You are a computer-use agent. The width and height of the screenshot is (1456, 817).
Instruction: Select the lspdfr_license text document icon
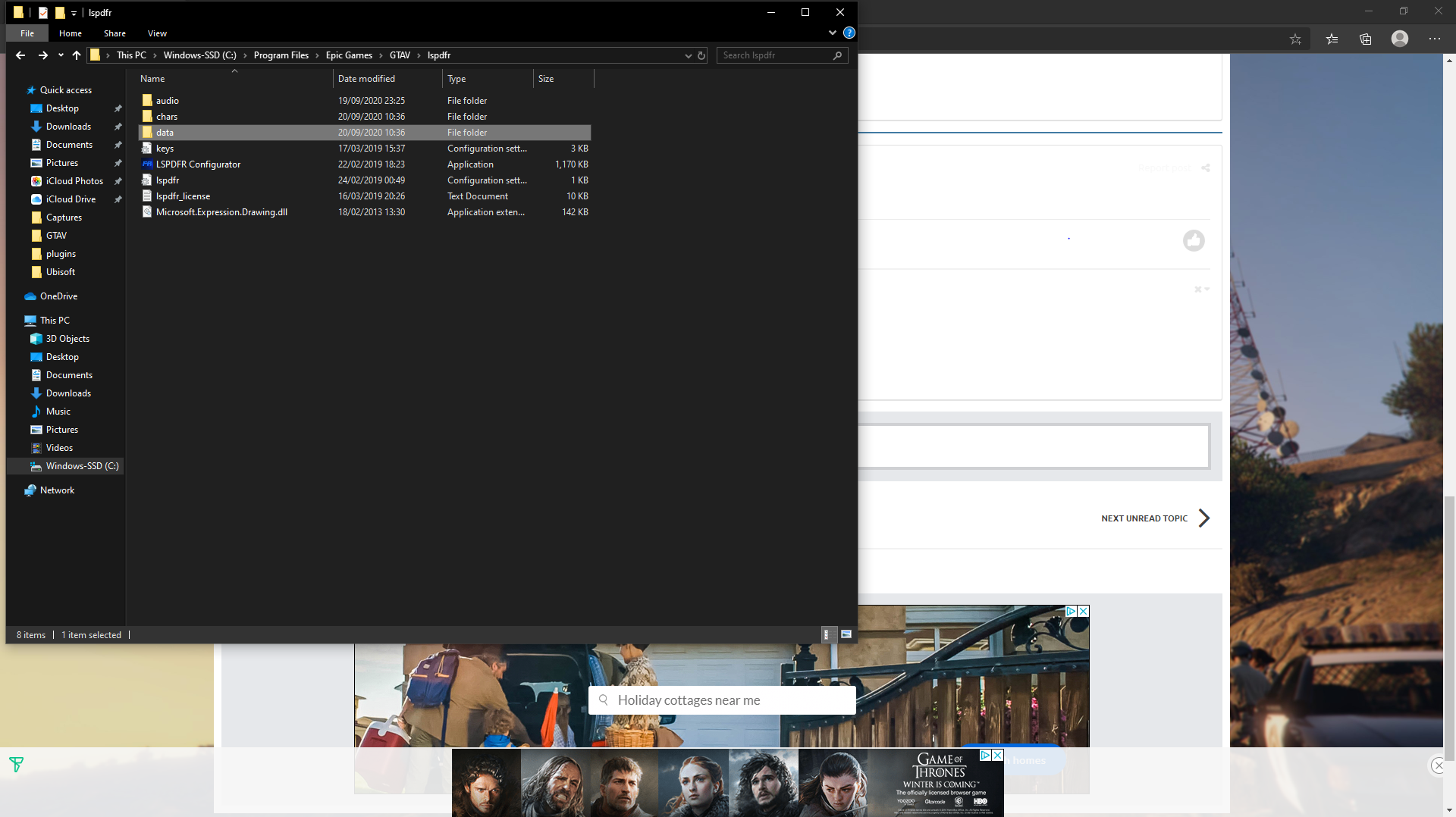[147, 196]
